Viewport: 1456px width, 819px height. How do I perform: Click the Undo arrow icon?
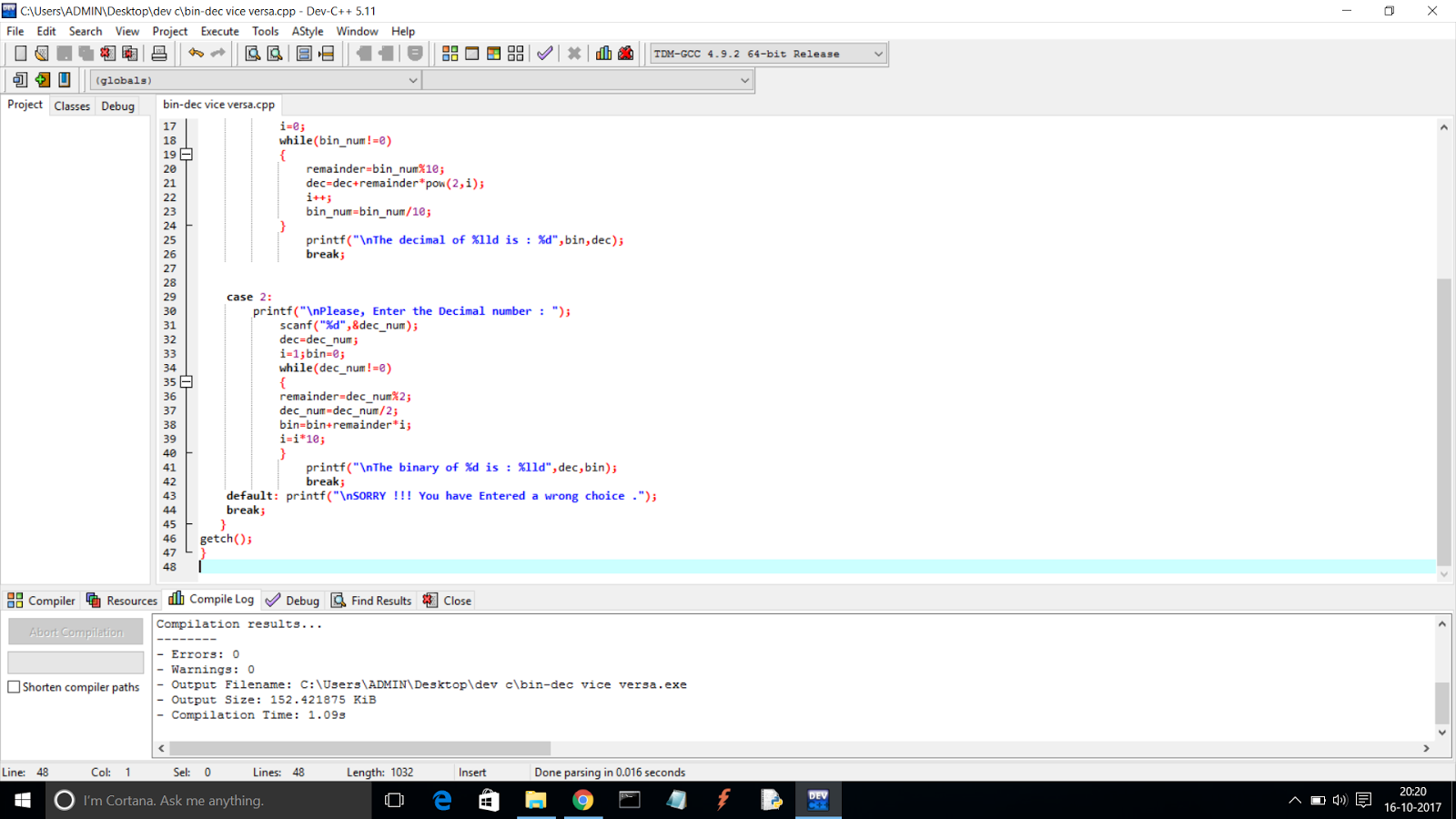click(x=195, y=53)
